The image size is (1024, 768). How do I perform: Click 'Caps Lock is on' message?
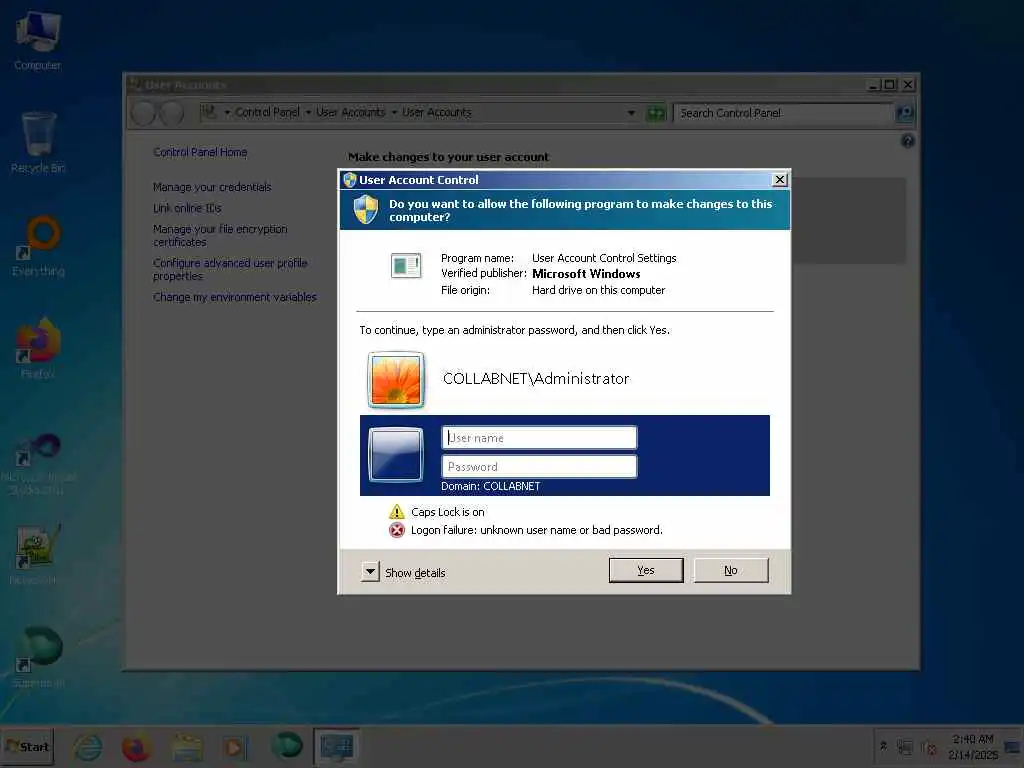click(447, 512)
